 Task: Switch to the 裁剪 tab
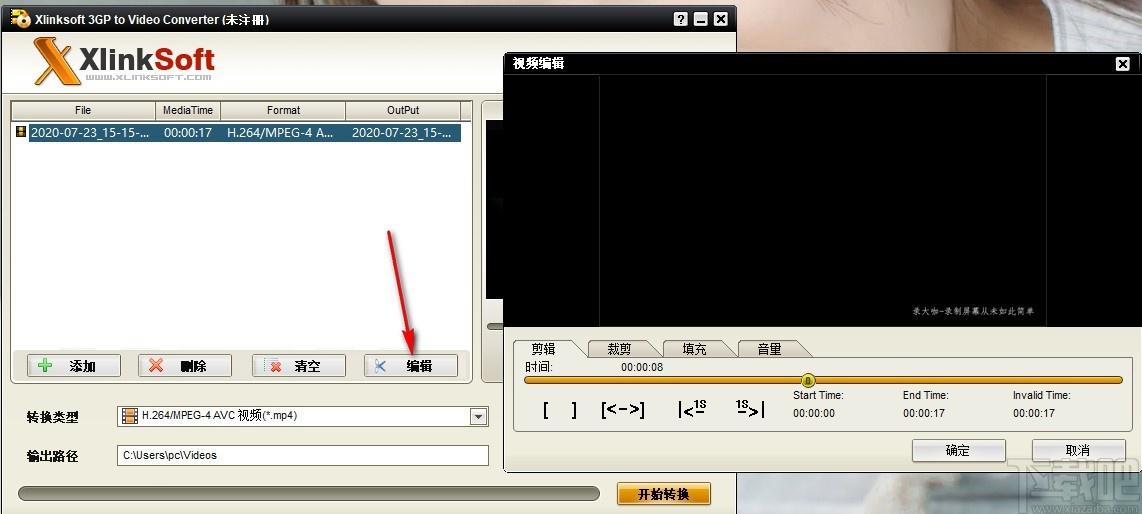pyautogui.click(x=620, y=349)
